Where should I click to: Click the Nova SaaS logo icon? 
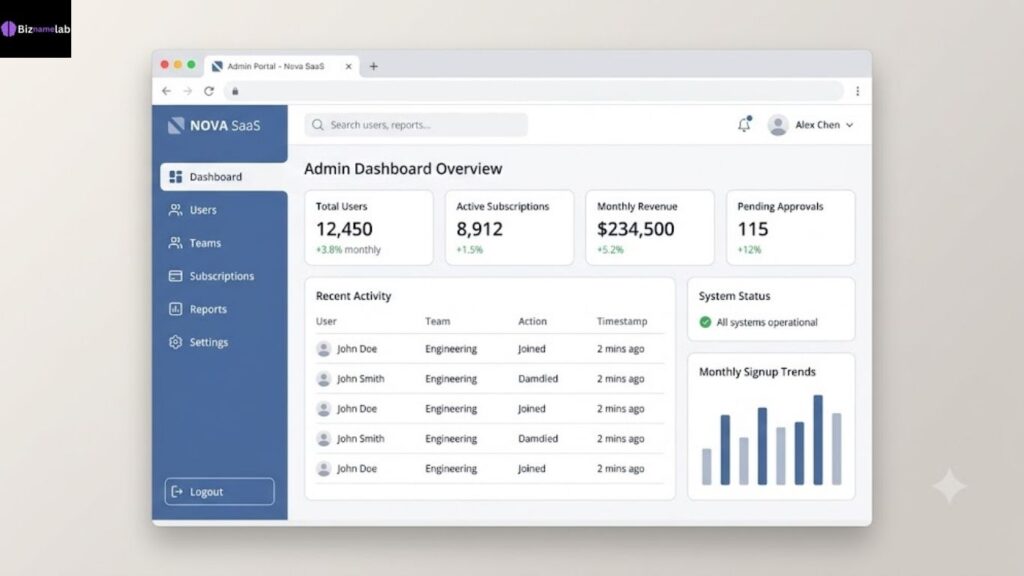click(176, 125)
